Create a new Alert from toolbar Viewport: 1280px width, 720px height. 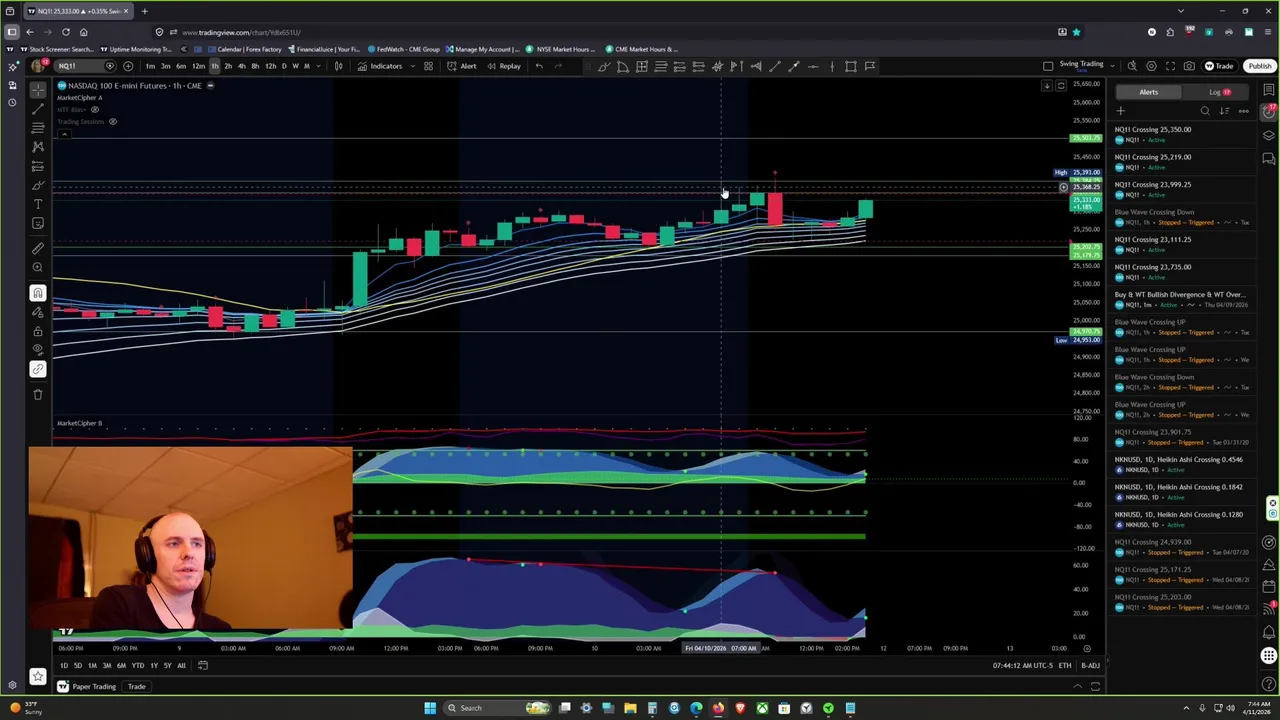[x=462, y=66]
